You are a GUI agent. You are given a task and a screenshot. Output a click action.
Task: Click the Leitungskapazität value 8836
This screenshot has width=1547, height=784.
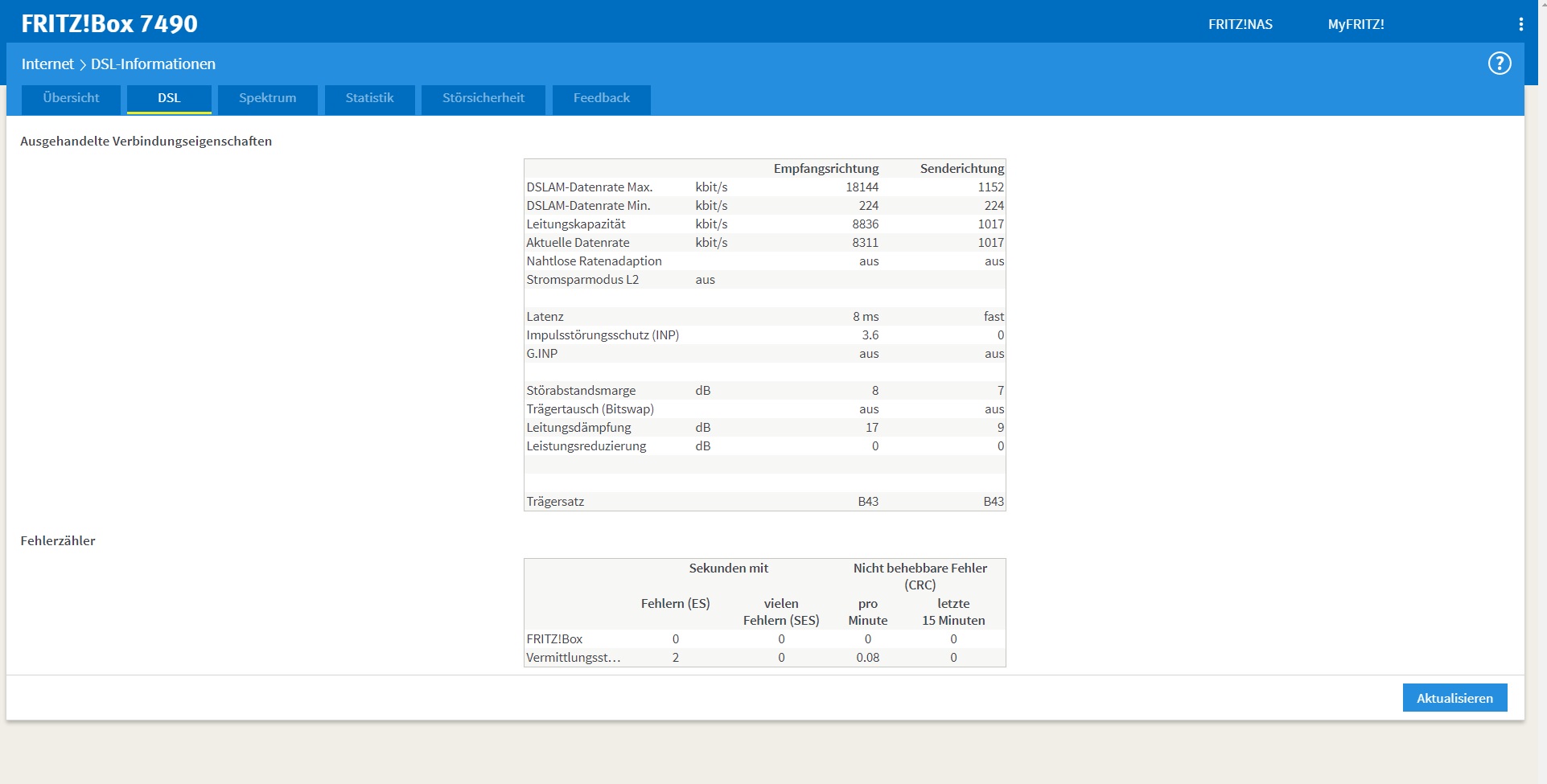pos(866,224)
